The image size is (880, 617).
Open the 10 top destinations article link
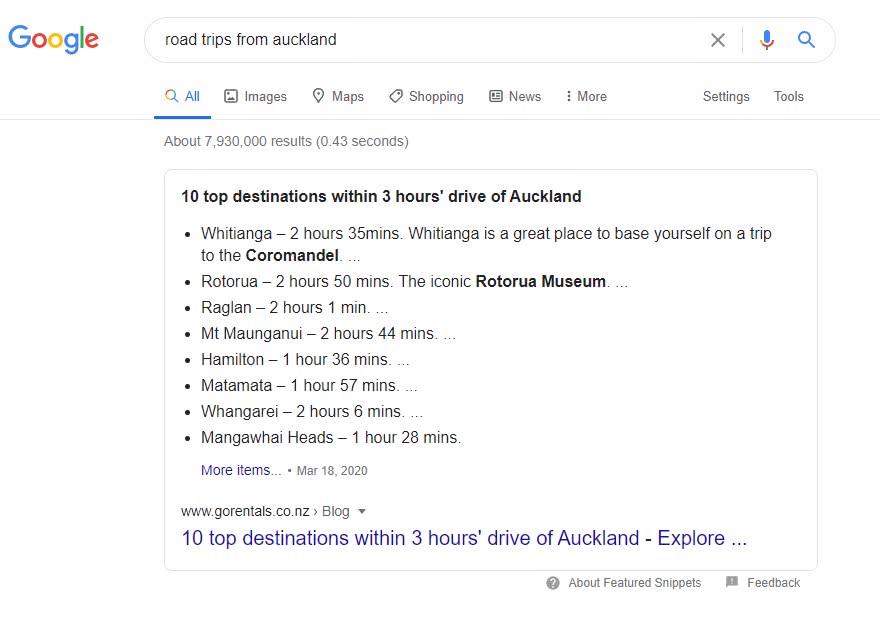pyautogui.click(x=463, y=538)
